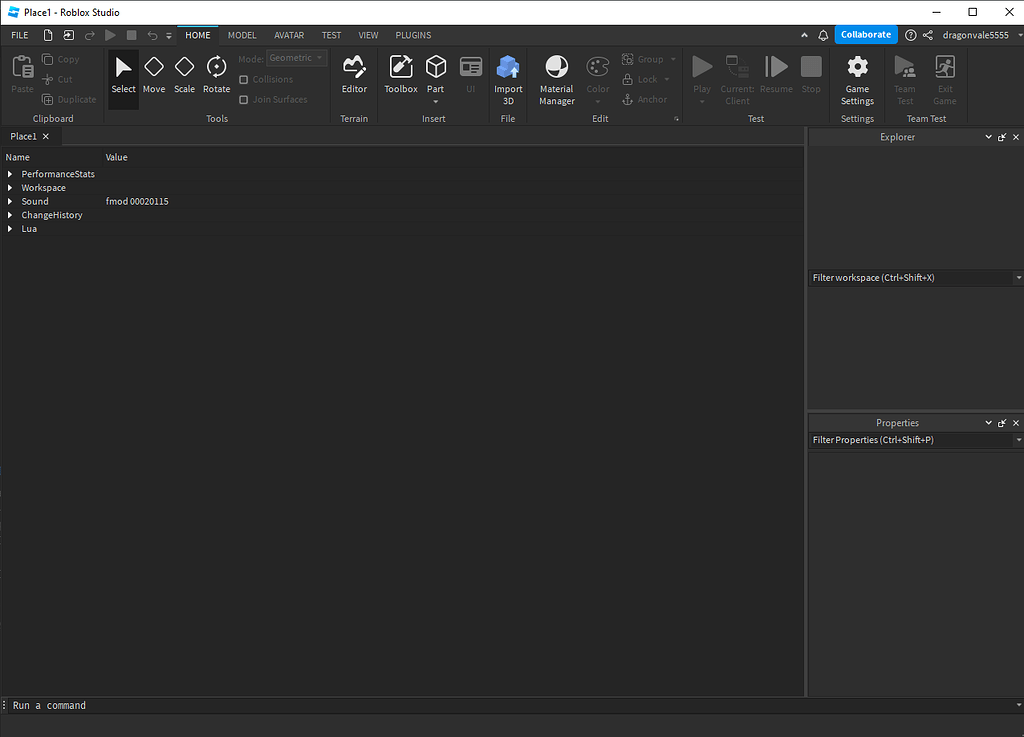Open the Terrain Editor
Screen dimensions: 1024x737
[354, 76]
